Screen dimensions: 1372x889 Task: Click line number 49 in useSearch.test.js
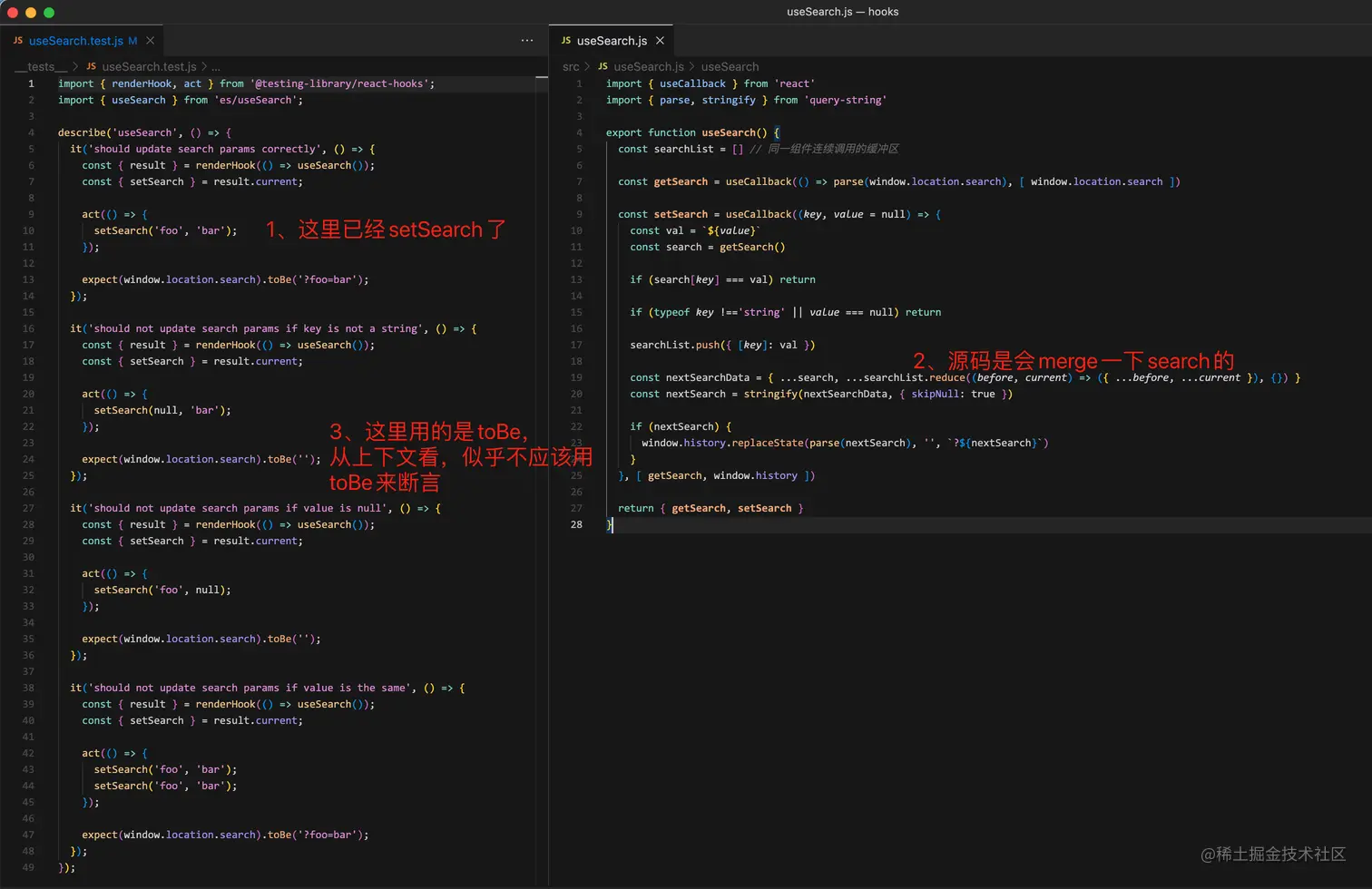pyautogui.click(x=28, y=867)
